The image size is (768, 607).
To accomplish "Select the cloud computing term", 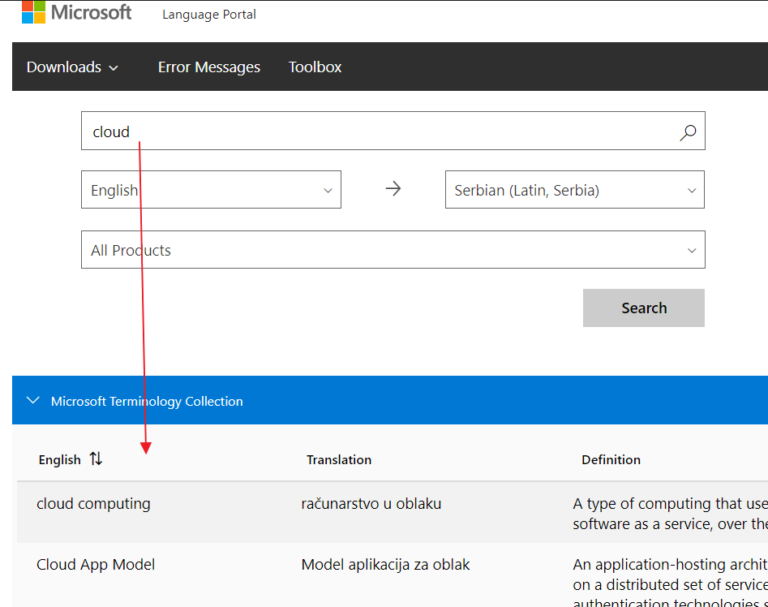I will click(93, 504).
